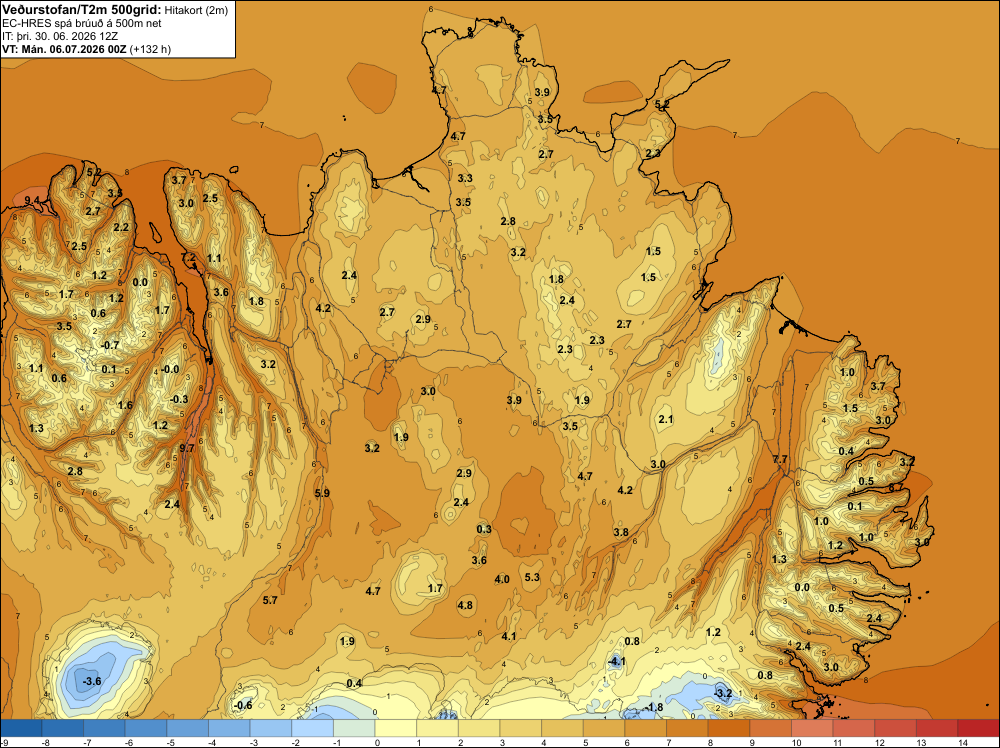
Task: Click the dark red swatch between 13 and 14
Action: (x=938, y=728)
